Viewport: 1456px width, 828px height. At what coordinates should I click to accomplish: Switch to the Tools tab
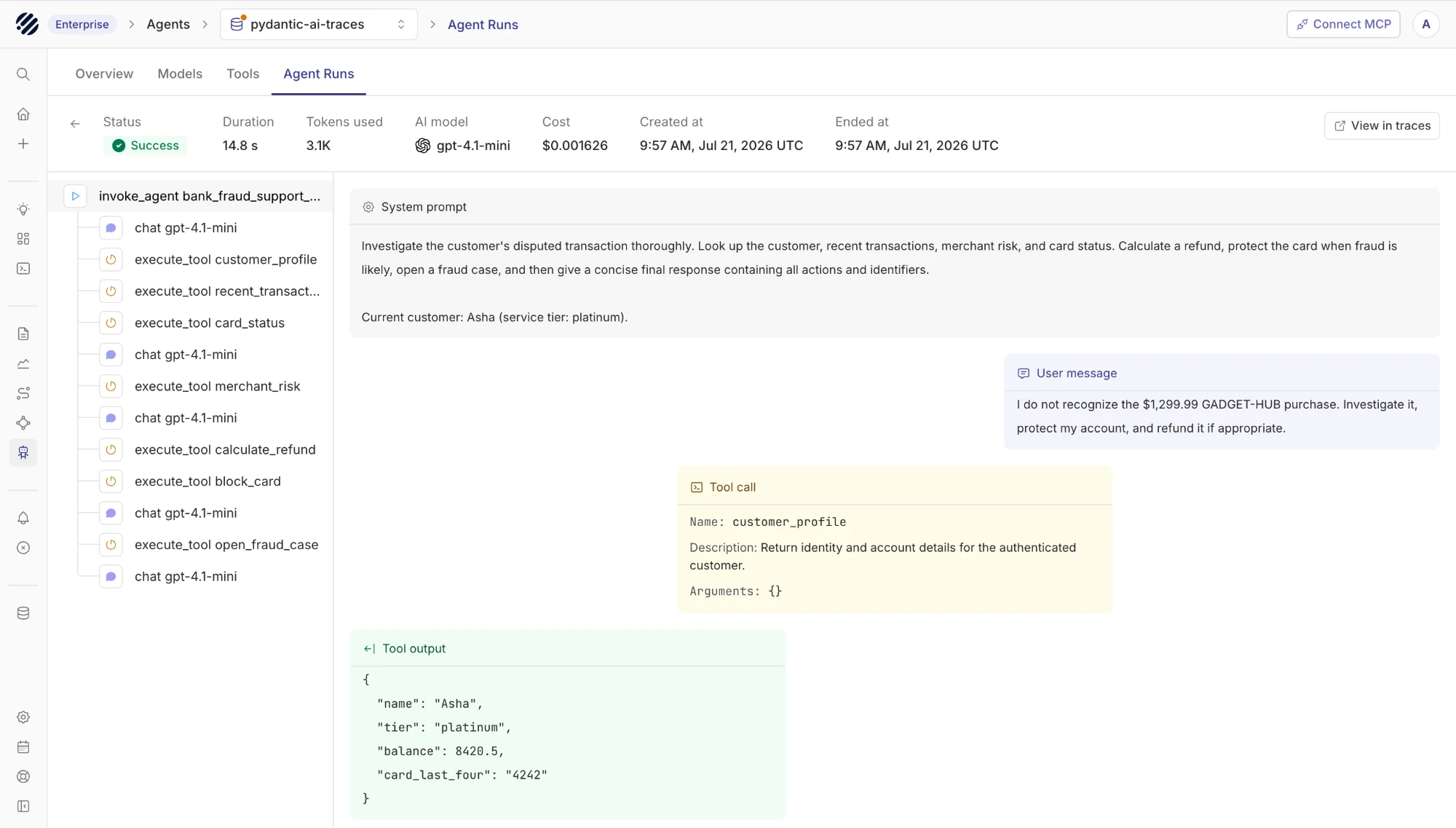tap(242, 74)
